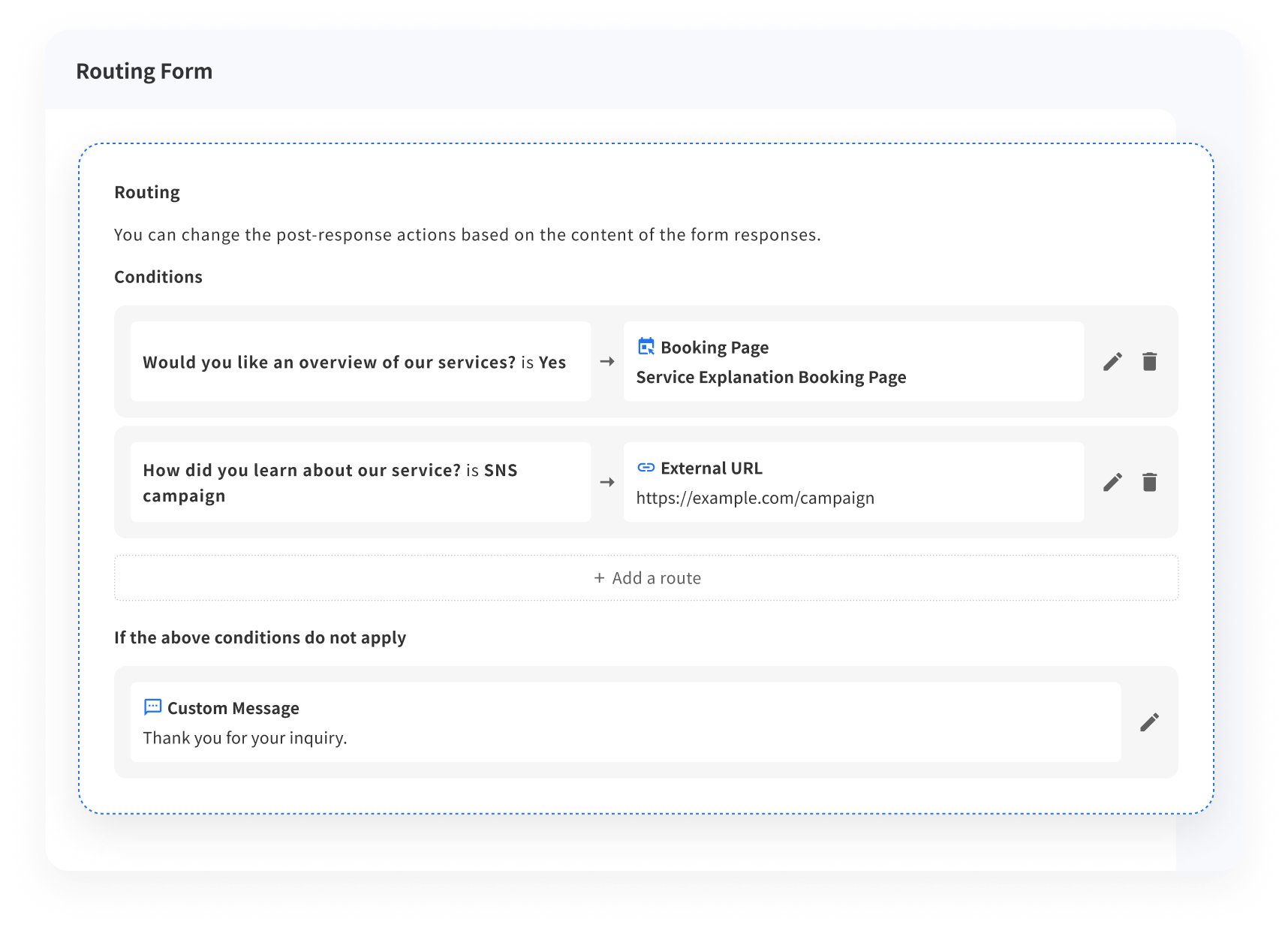
Task: Edit the Custom Message fallback action
Action: click(1148, 722)
